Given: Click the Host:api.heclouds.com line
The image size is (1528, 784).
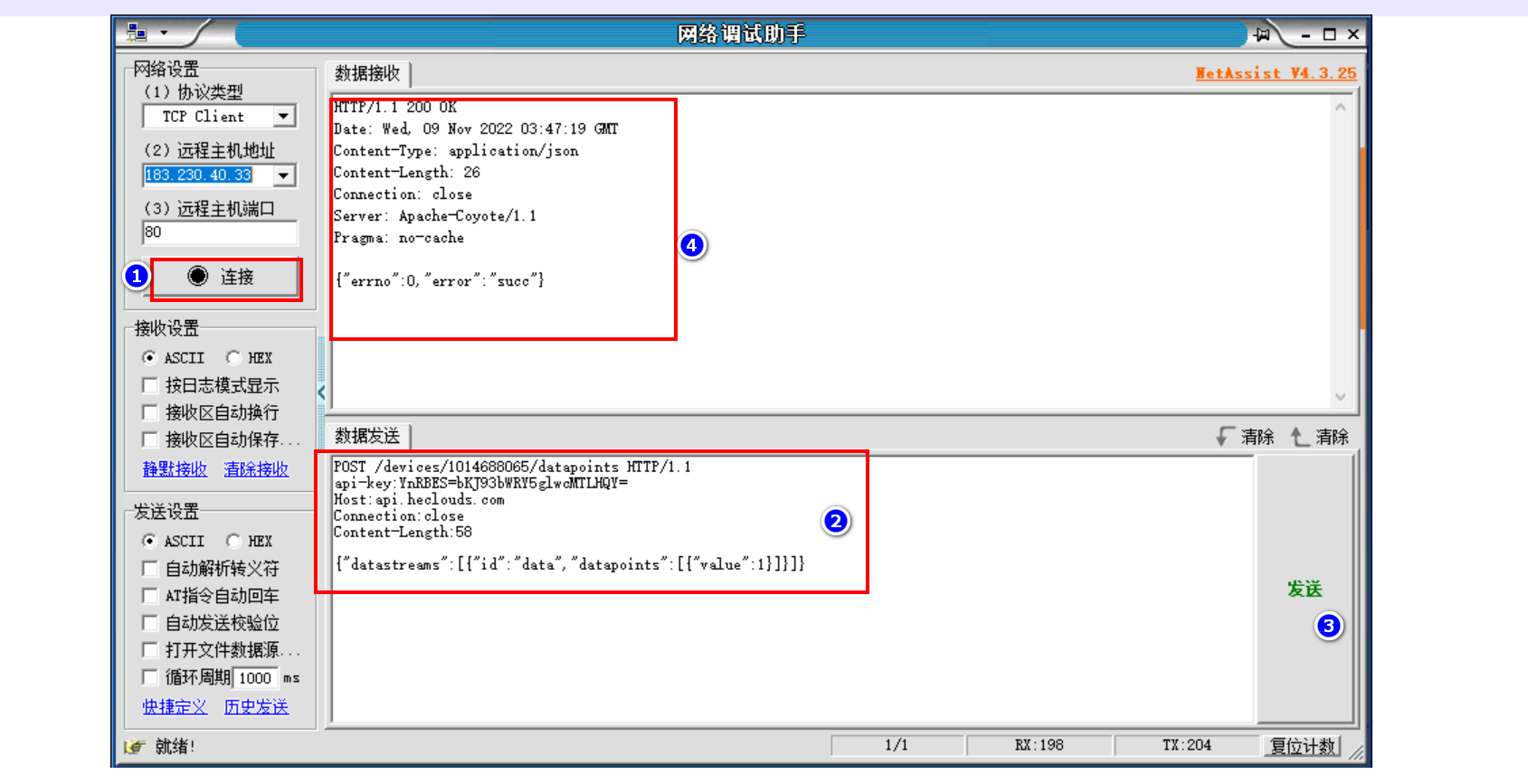Looking at the screenshot, I should (x=419, y=500).
